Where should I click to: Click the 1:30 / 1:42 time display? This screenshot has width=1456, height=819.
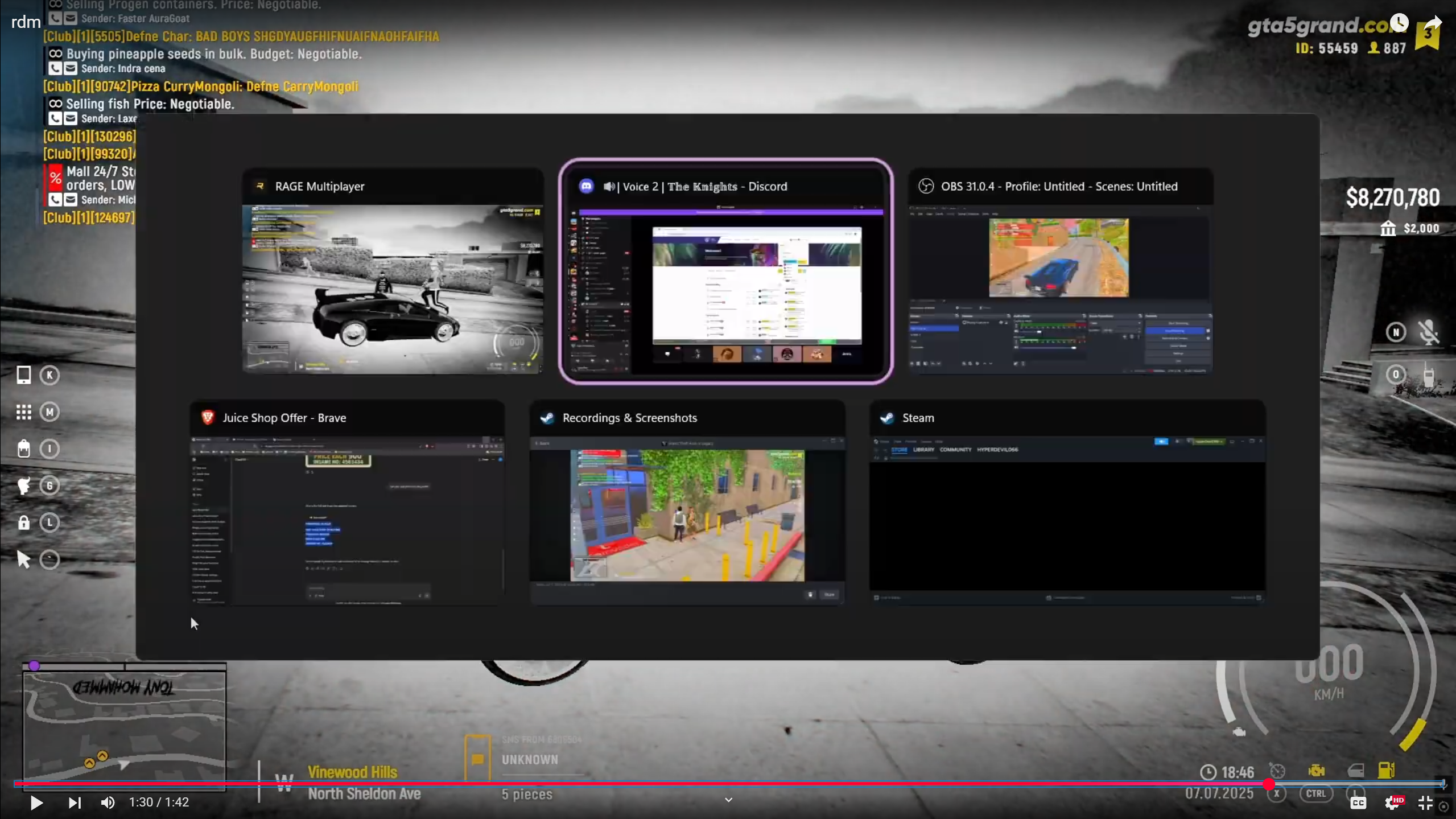(159, 802)
